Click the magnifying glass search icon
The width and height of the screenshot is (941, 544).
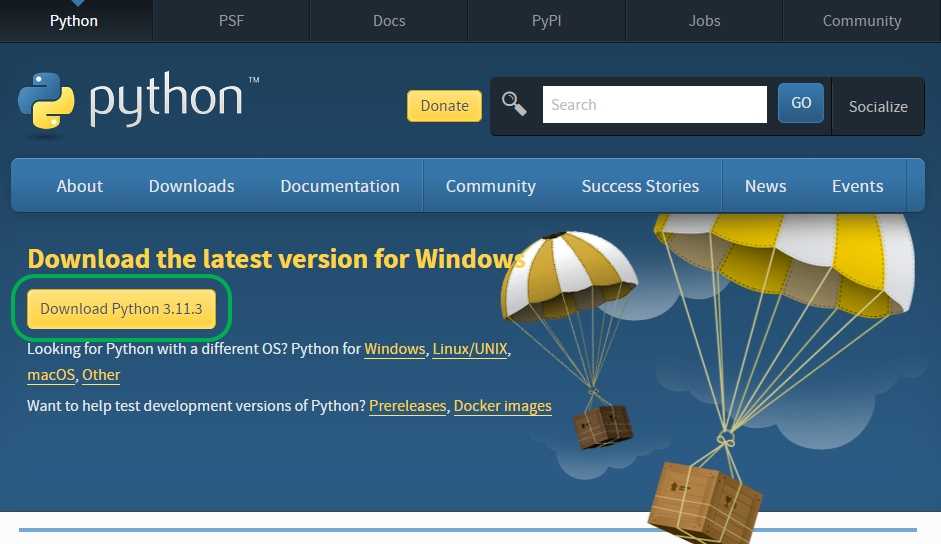(x=514, y=104)
